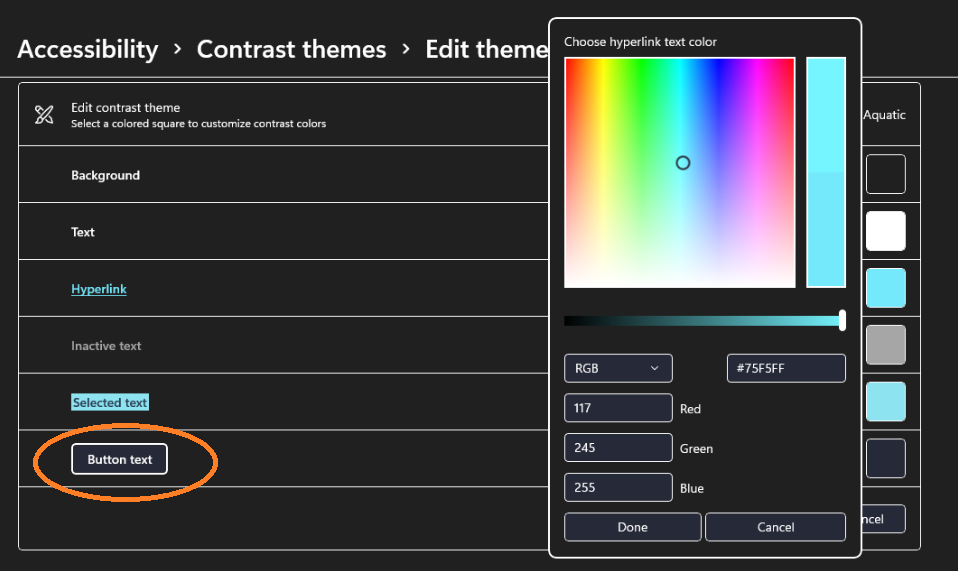Image resolution: width=958 pixels, height=571 pixels.
Task: Click the Inactive text label
Action: 106,346
